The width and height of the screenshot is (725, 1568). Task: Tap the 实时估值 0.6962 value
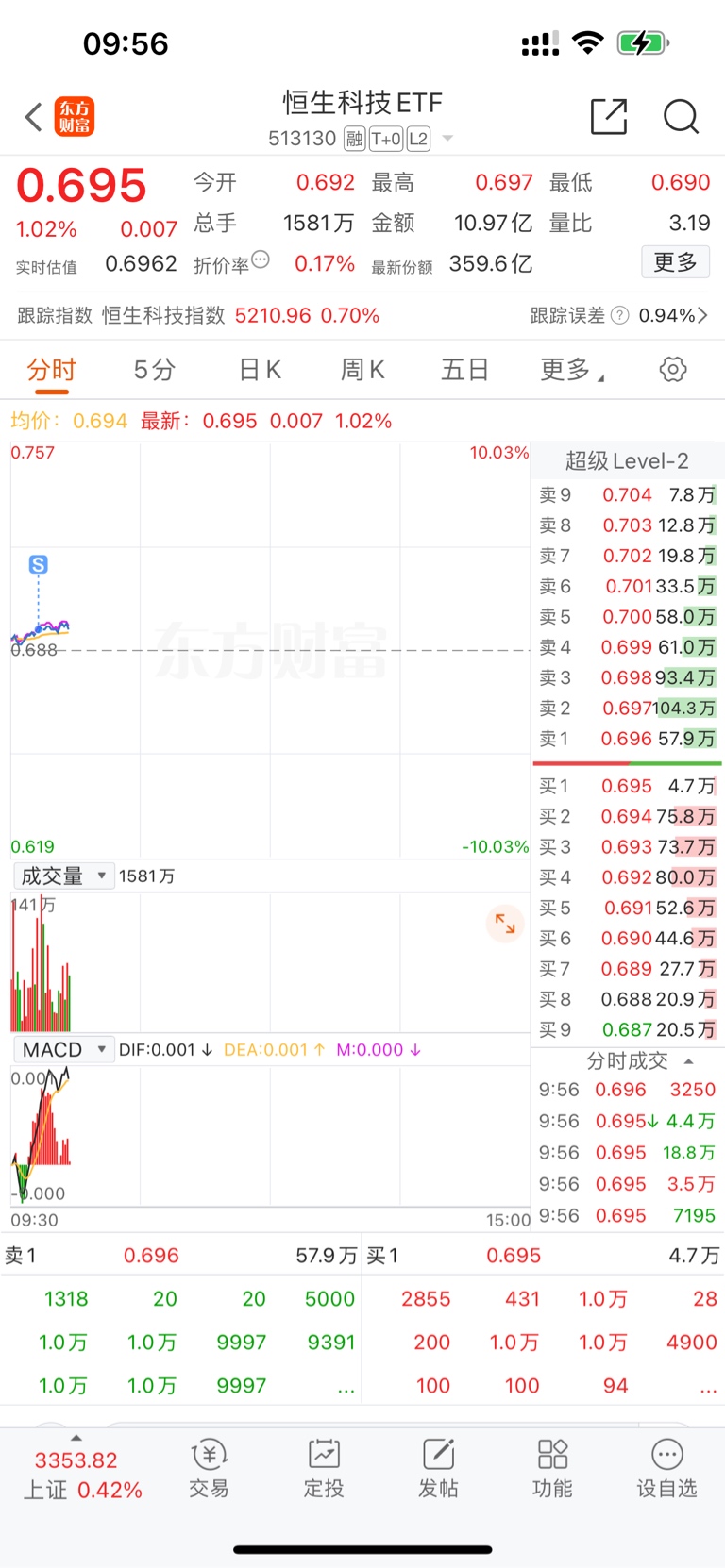[x=141, y=264]
